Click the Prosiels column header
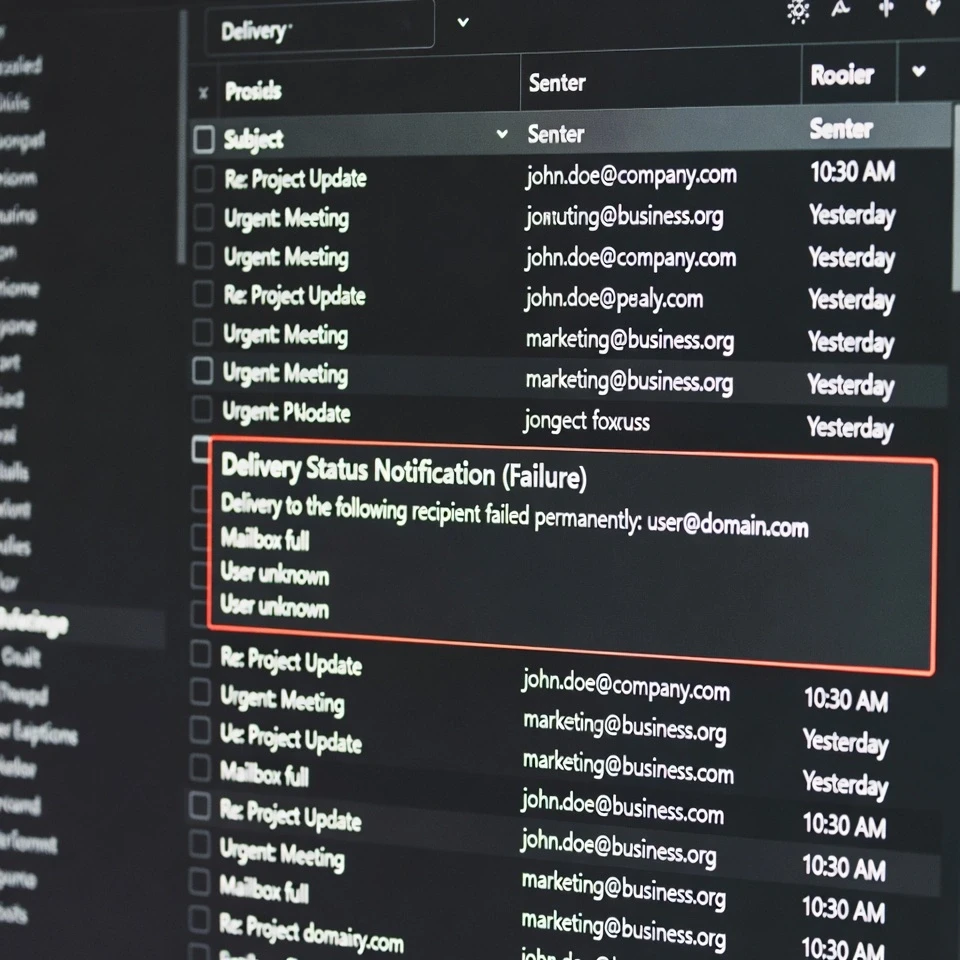Image resolution: width=960 pixels, height=960 pixels. (253, 91)
